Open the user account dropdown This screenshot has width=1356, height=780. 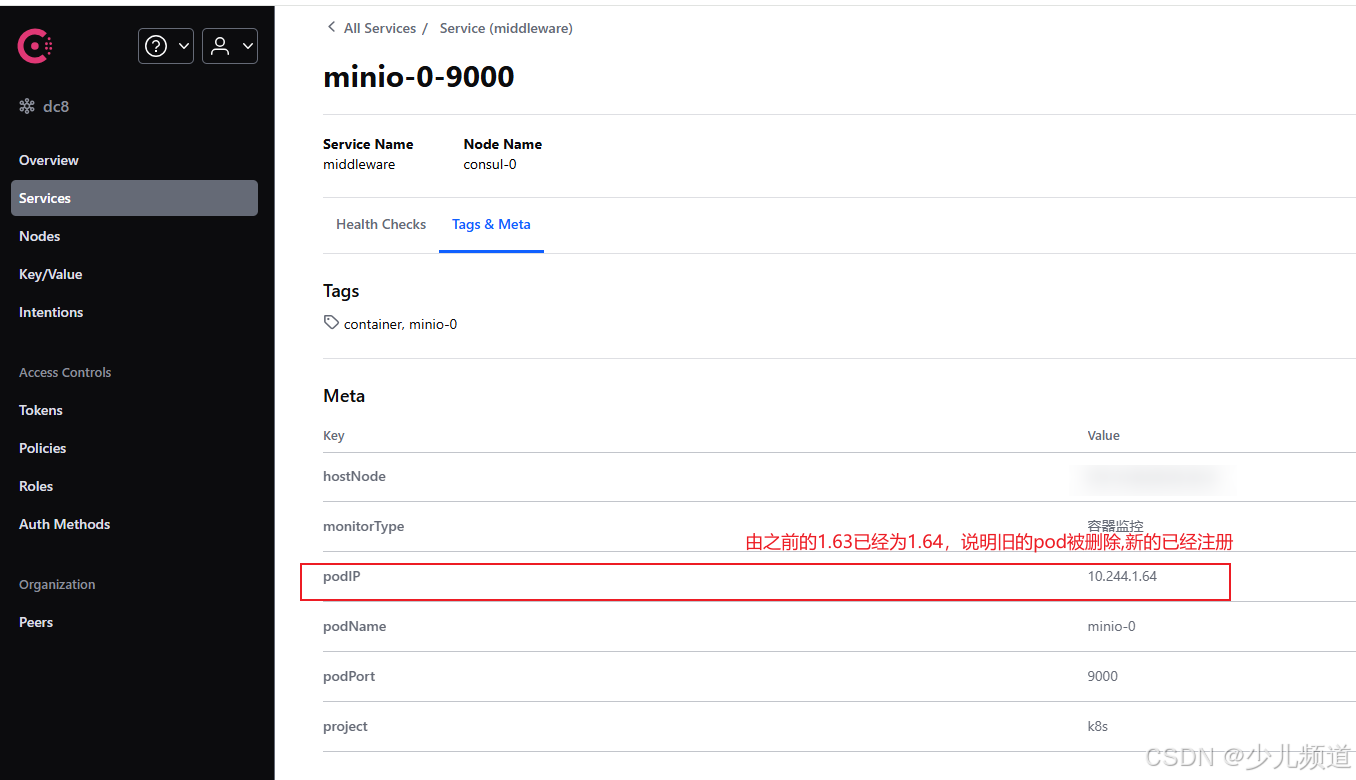230,46
